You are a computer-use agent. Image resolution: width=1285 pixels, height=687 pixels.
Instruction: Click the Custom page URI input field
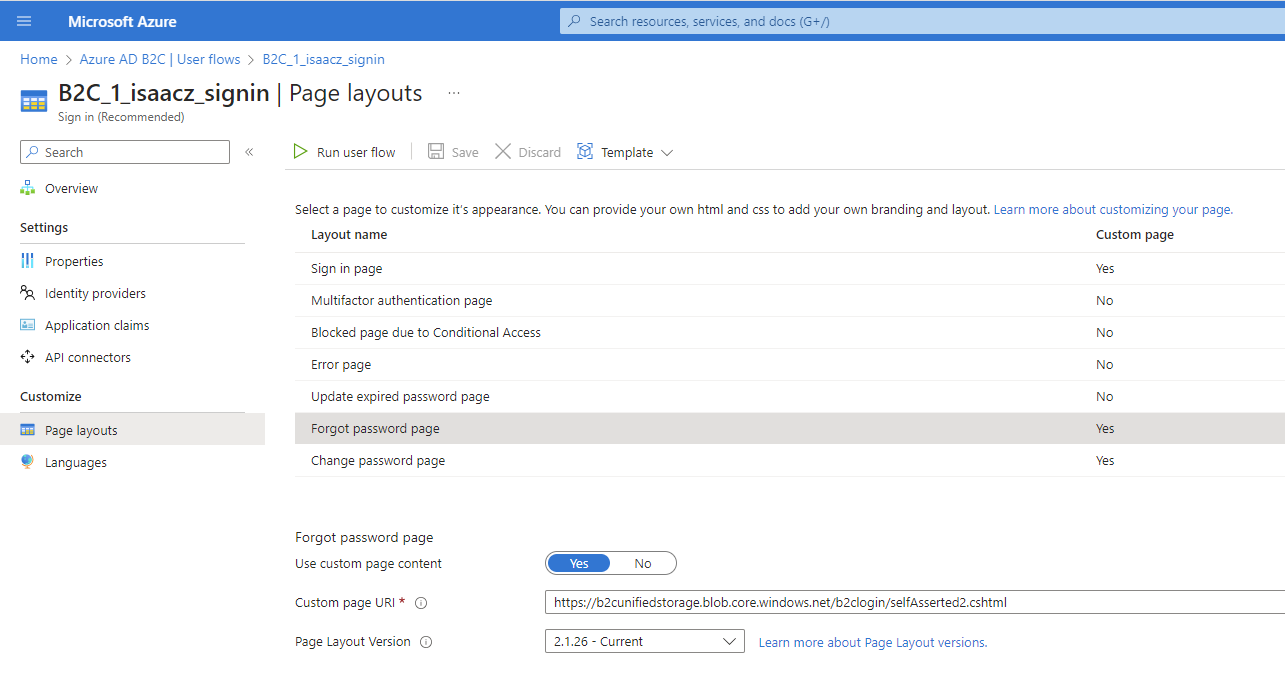(x=900, y=602)
